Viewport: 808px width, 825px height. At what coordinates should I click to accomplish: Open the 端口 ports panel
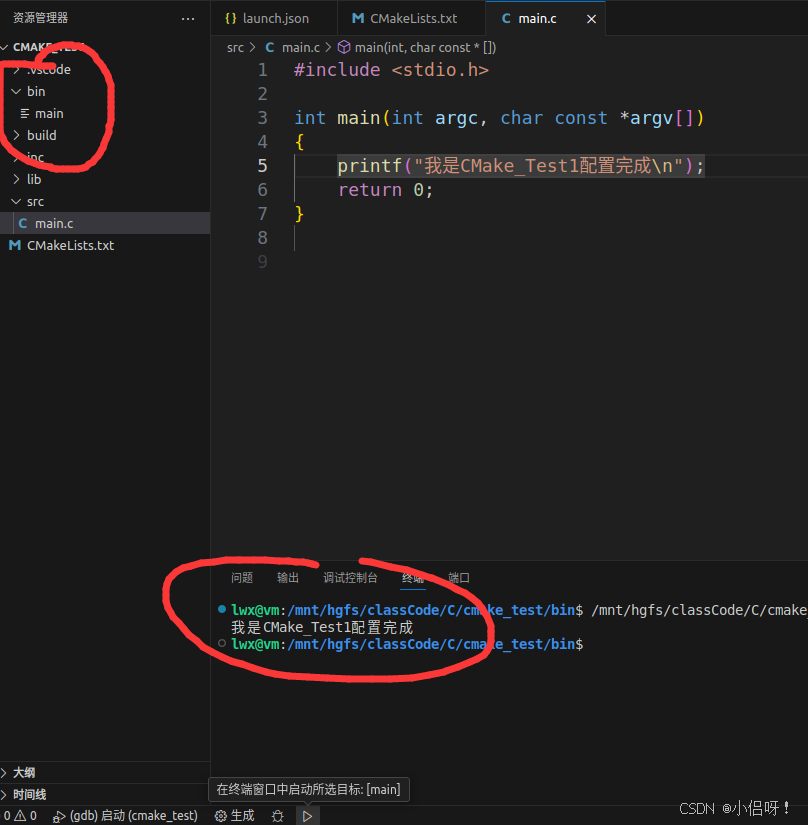click(459, 577)
